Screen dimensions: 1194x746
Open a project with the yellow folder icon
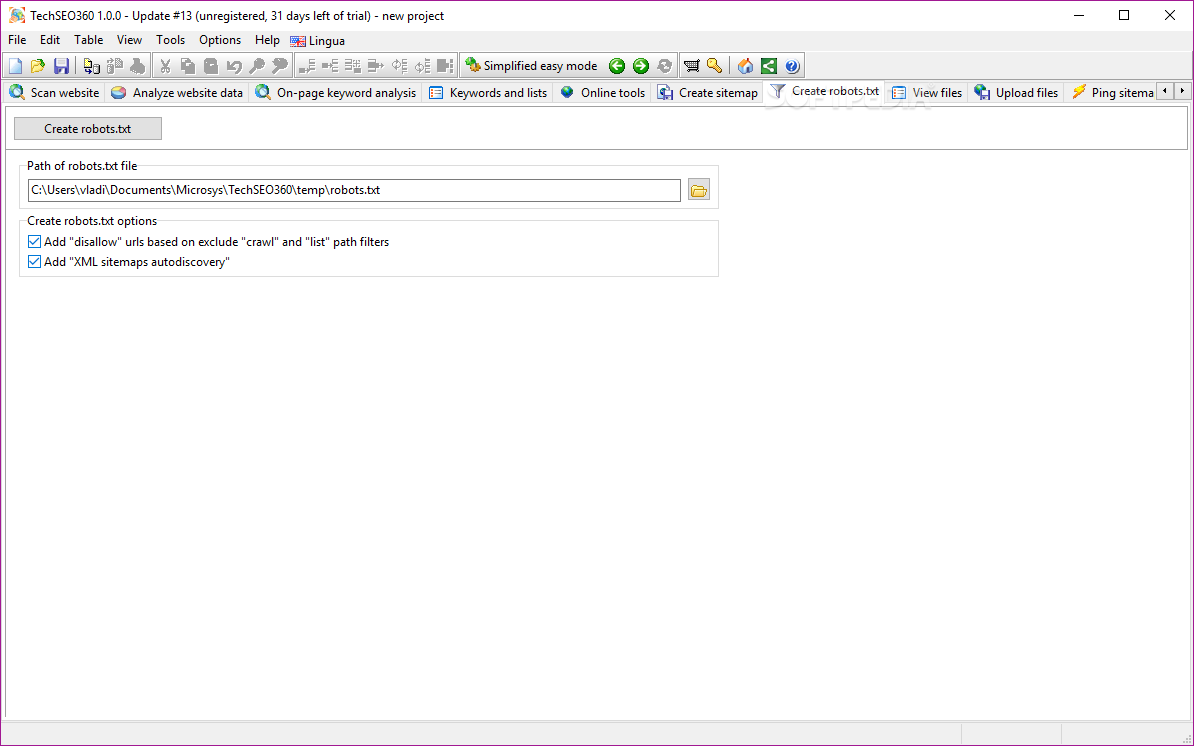pyautogui.click(x=38, y=66)
